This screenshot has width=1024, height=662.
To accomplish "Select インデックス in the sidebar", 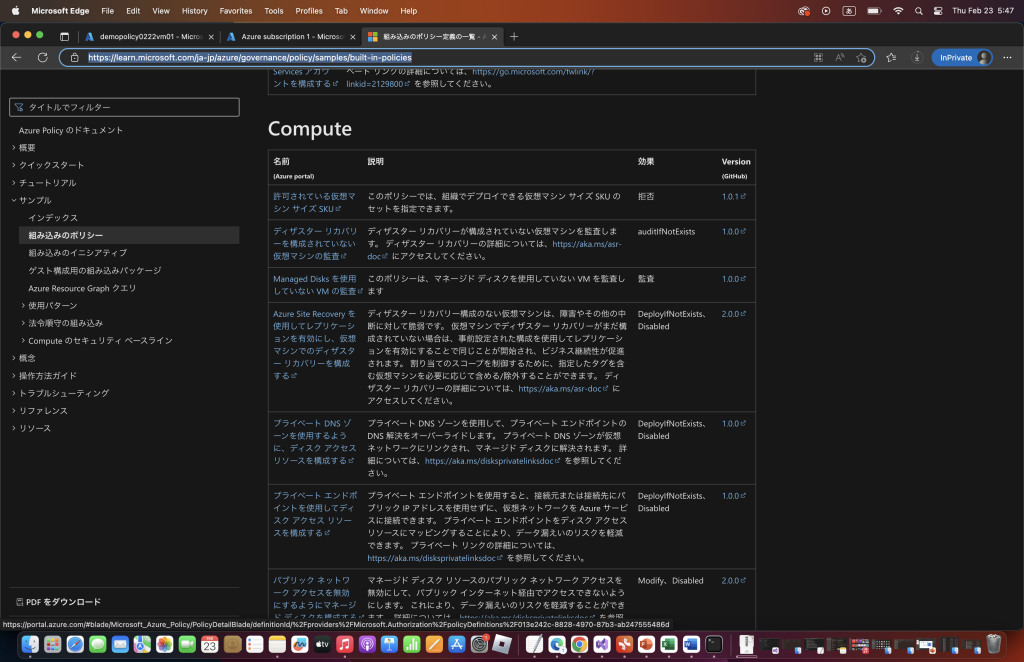I will click(x=53, y=217).
